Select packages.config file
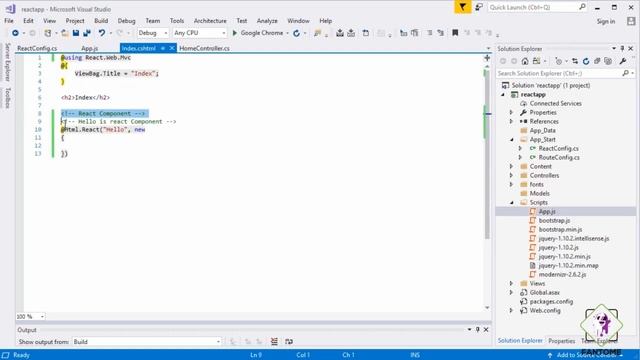This screenshot has width=640, height=360. tap(551, 302)
